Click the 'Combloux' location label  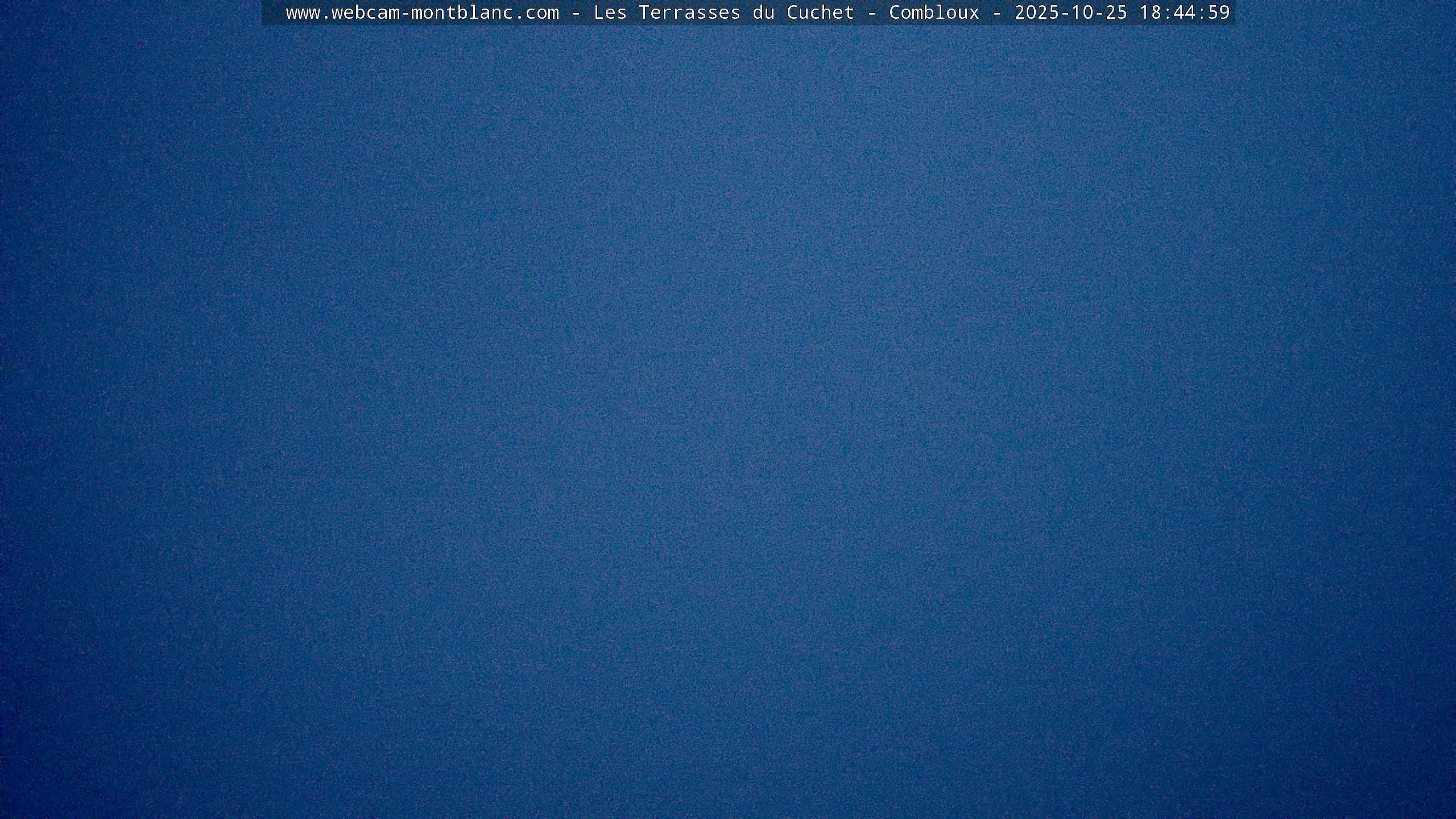pos(934,13)
